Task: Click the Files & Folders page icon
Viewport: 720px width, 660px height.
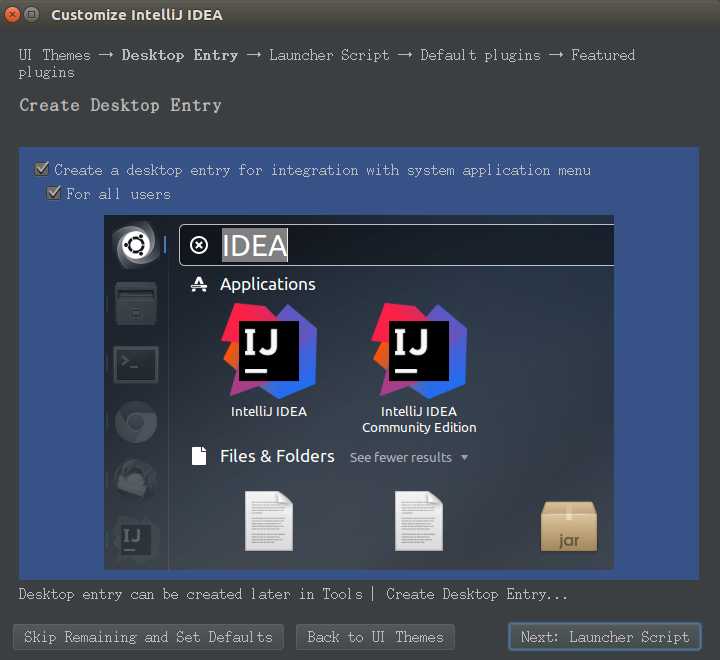Action: 199,456
